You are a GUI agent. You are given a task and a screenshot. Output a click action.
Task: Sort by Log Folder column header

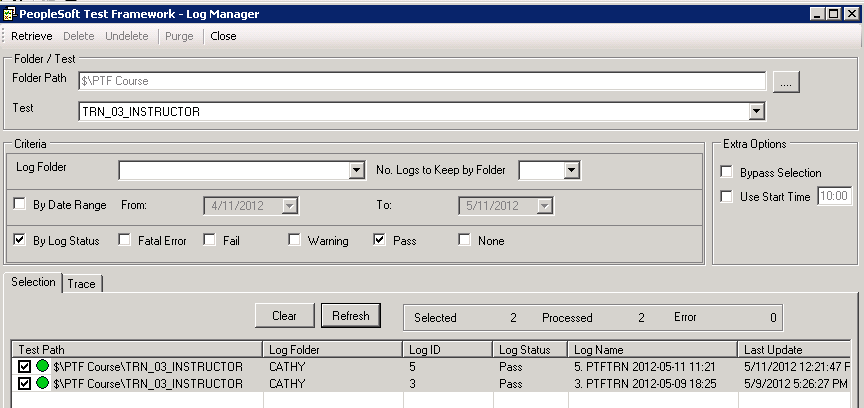(x=333, y=350)
